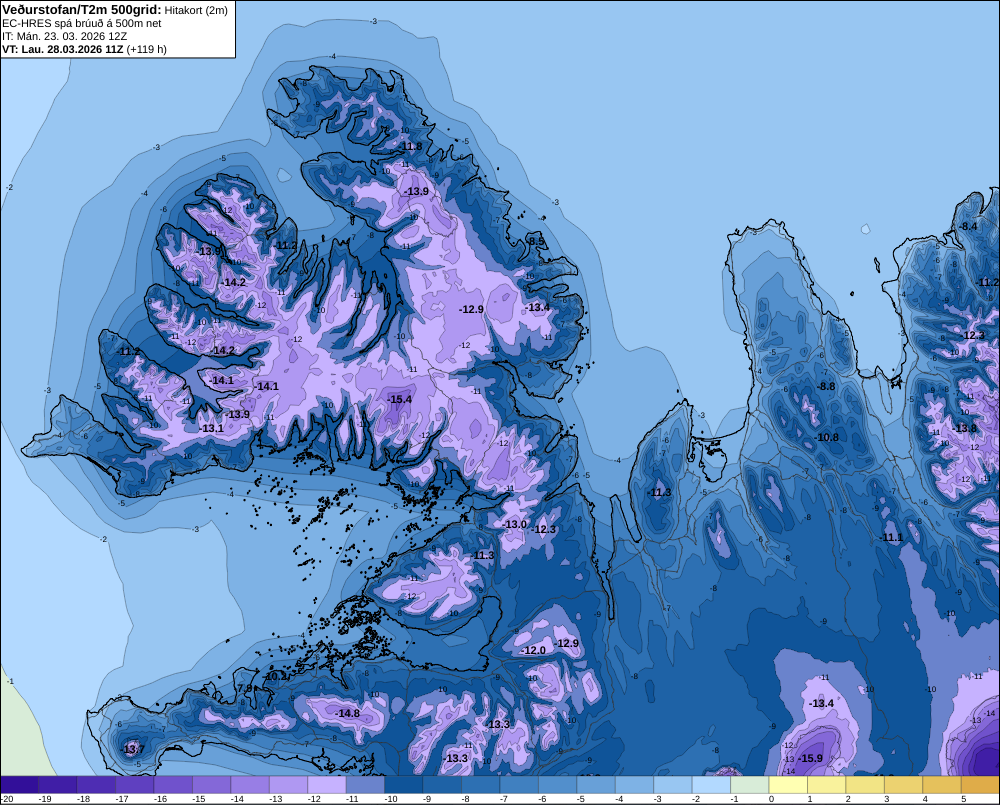
Task: Click the orange swatch right of 5
Action: [980, 785]
